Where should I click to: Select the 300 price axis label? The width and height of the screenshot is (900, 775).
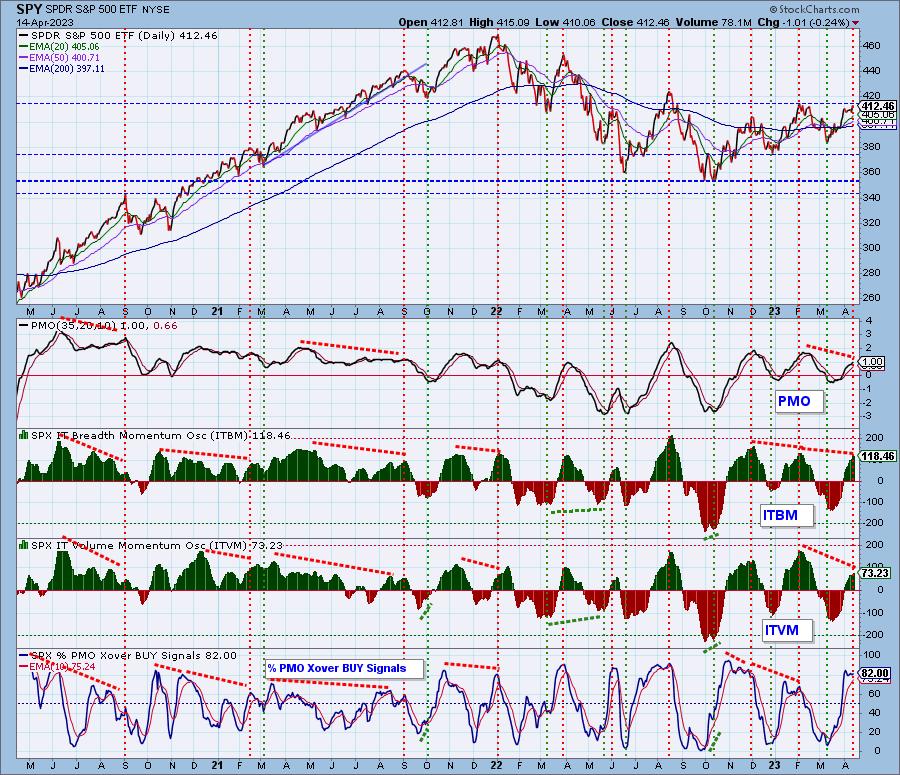871,247
